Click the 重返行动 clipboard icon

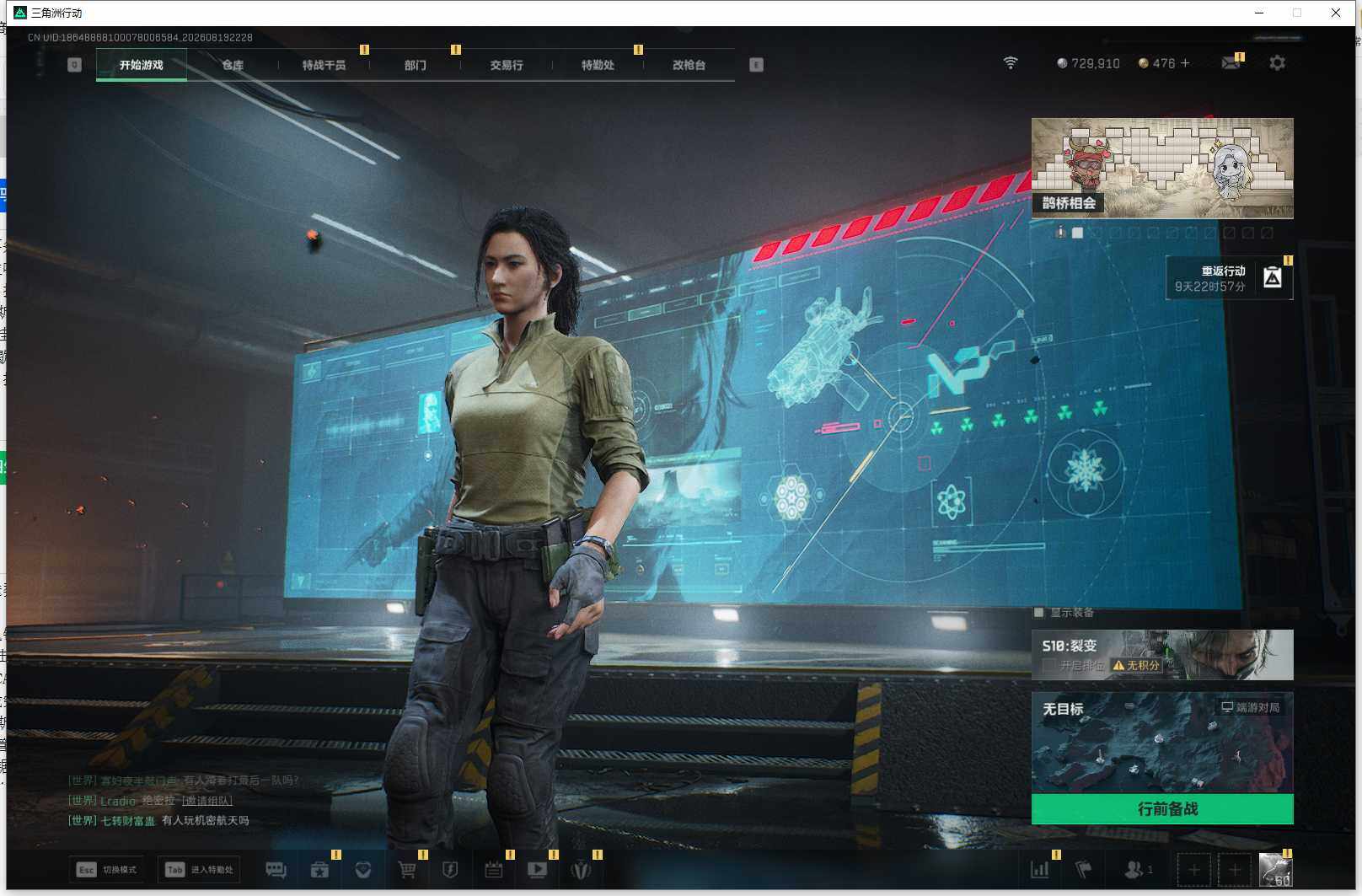pyautogui.click(x=1273, y=277)
